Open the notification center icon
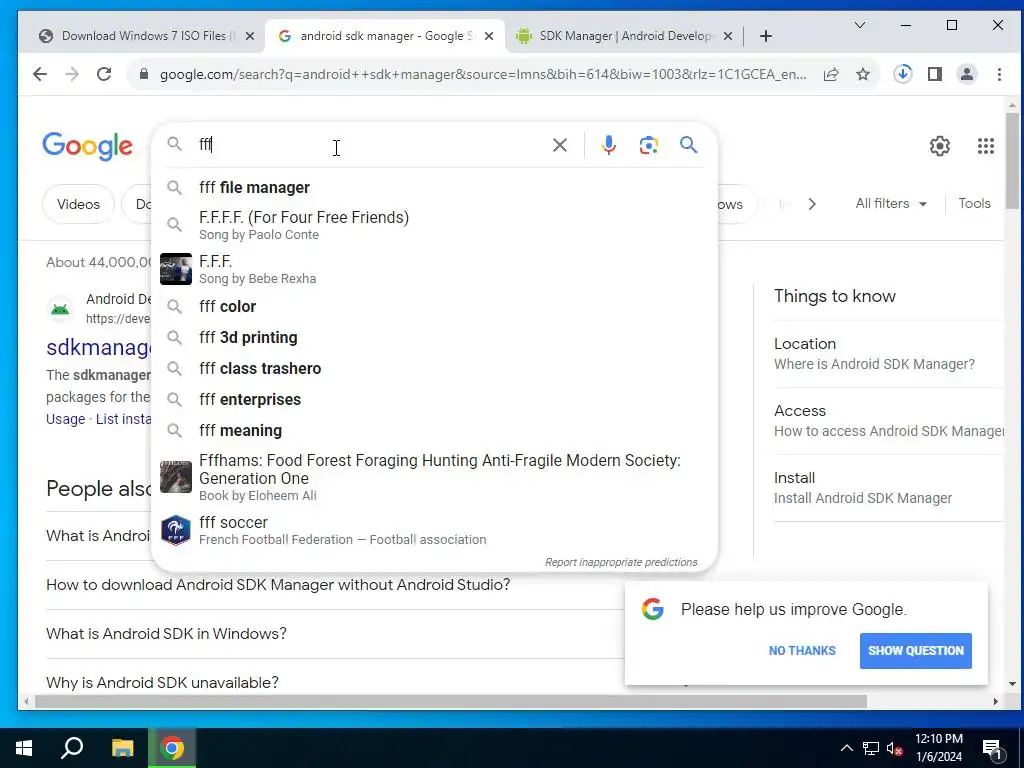This screenshot has height=768, width=1024. coord(992,748)
